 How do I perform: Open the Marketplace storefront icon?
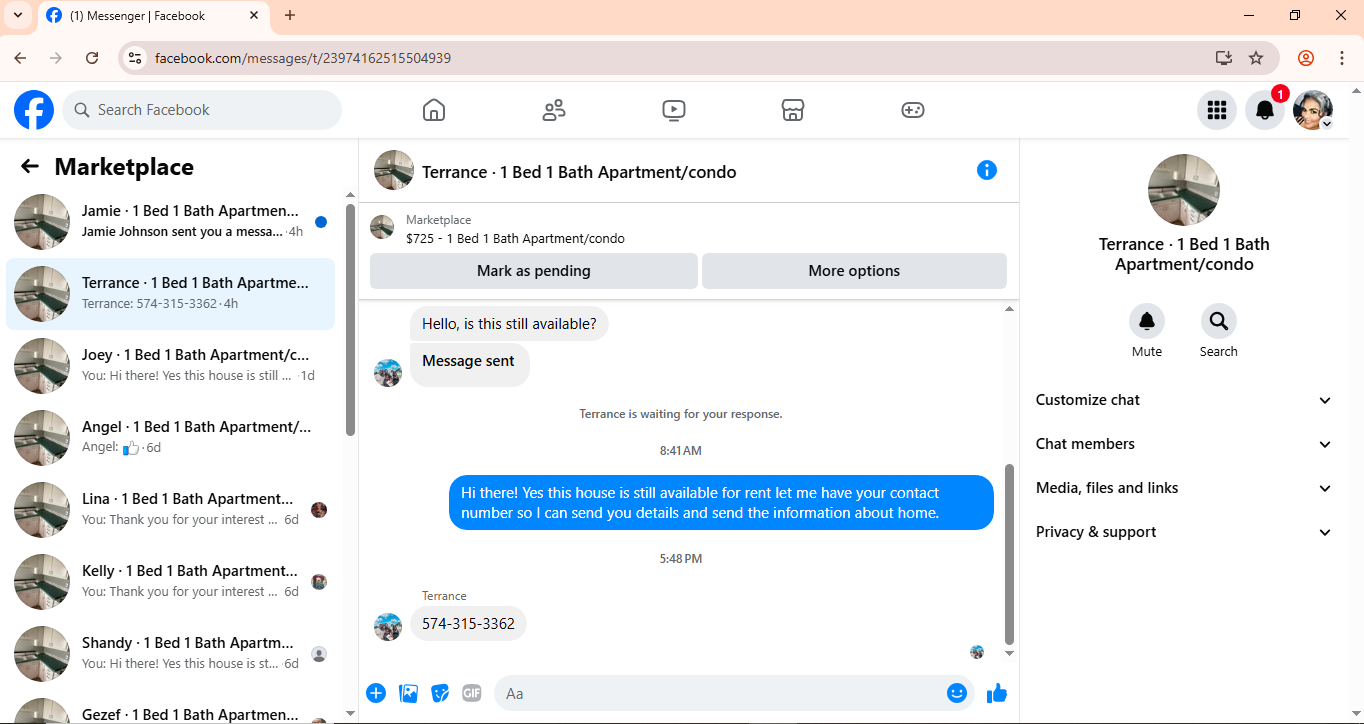[x=793, y=110]
